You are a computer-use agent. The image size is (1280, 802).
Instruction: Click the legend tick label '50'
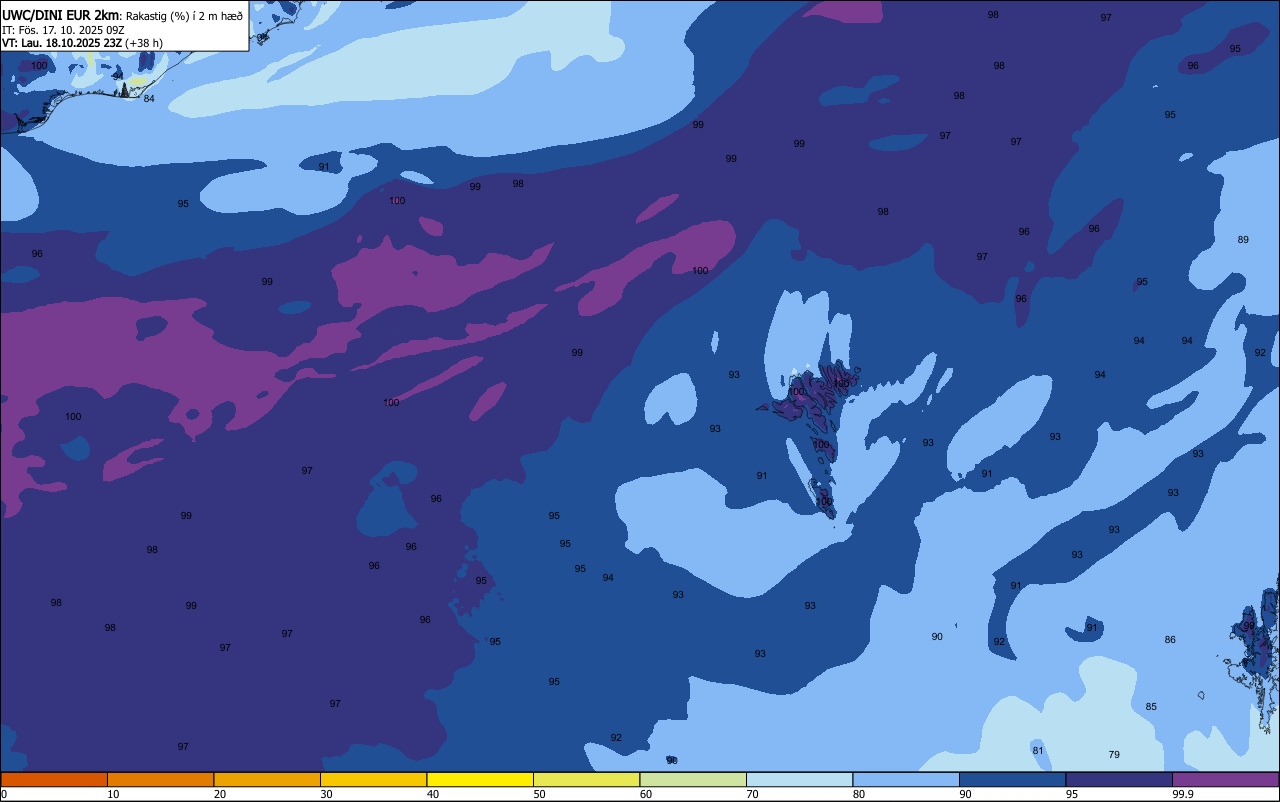coord(539,794)
